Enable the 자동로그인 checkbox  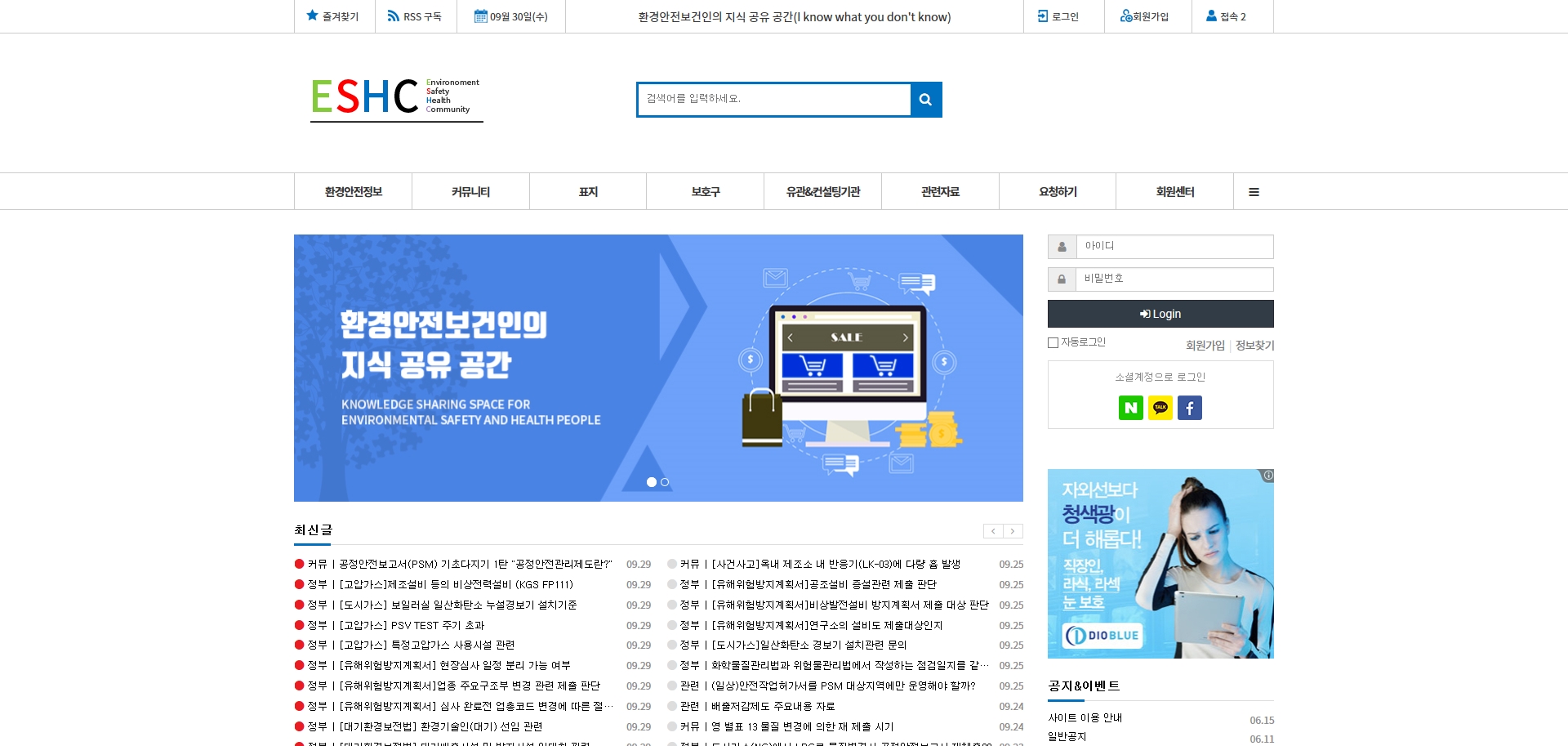[1053, 342]
